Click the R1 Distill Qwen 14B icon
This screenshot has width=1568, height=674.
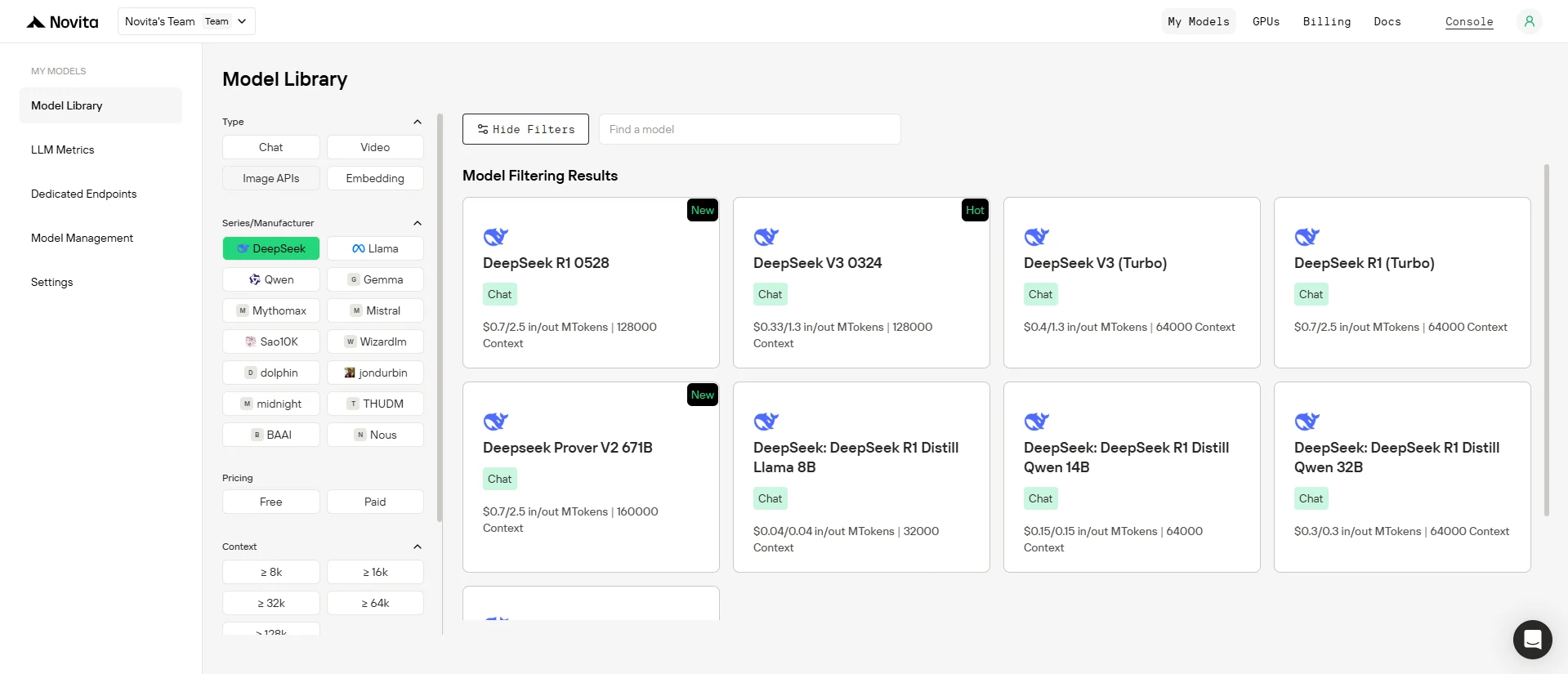point(1037,422)
